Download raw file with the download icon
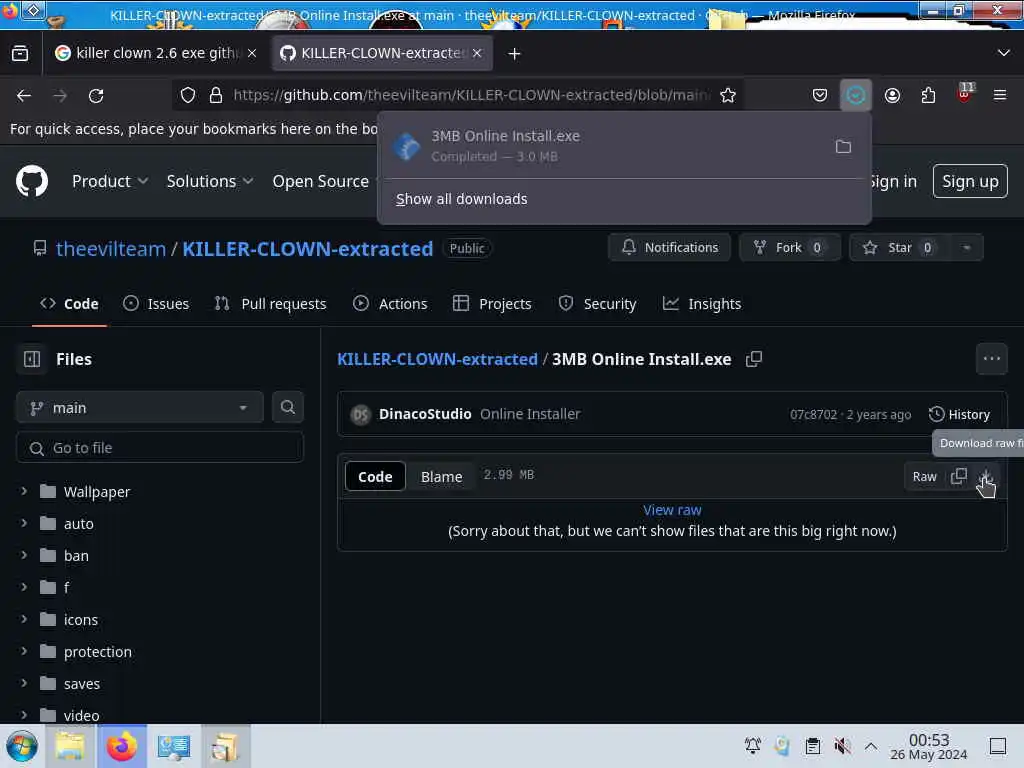The height and width of the screenshot is (768, 1024). (x=986, y=476)
